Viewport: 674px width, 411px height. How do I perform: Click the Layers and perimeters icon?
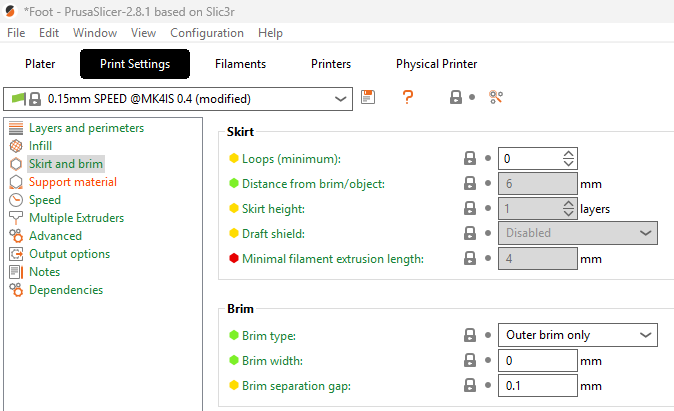click(x=16, y=128)
